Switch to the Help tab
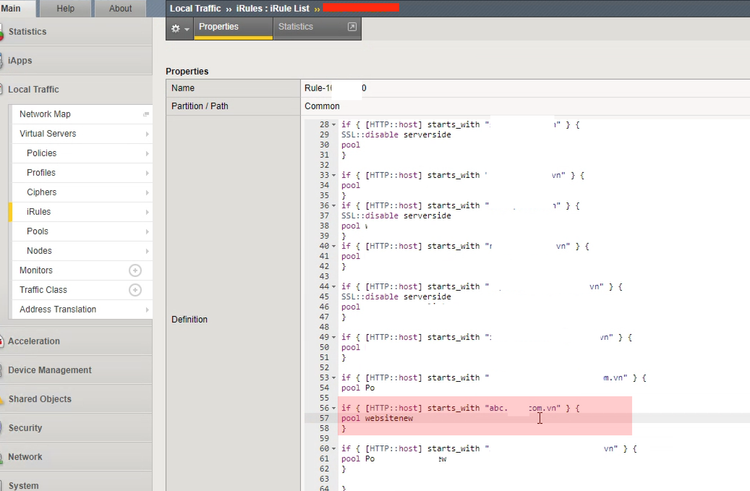Image resolution: width=750 pixels, height=491 pixels. click(x=66, y=9)
